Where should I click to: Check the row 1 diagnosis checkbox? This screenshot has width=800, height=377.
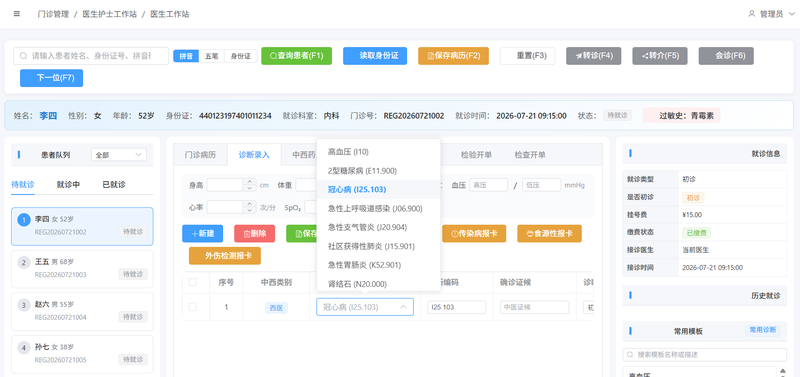click(x=193, y=307)
